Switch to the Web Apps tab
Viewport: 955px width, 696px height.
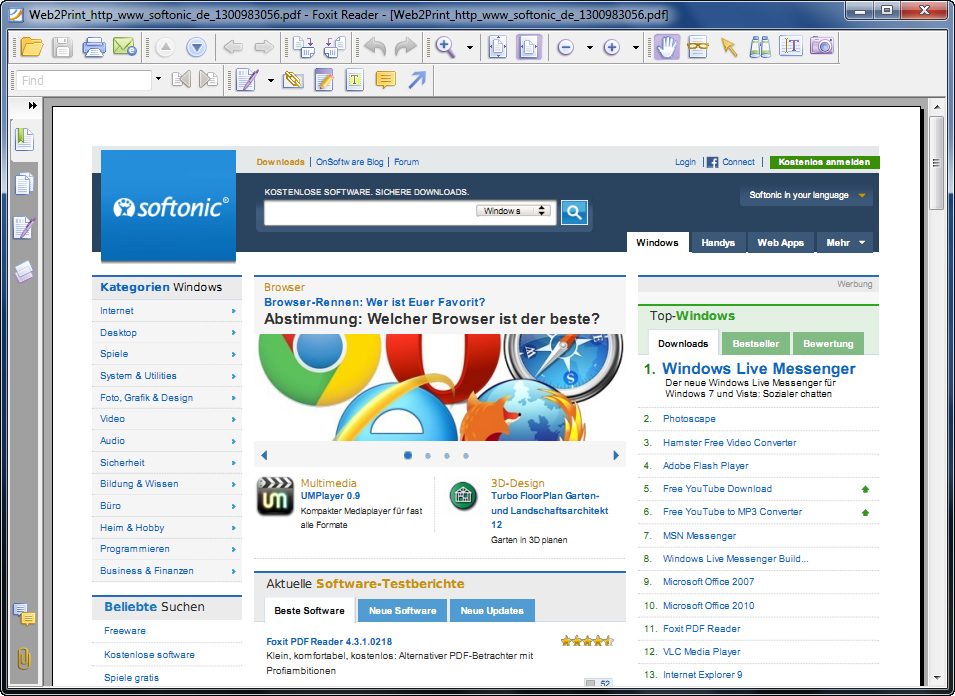pos(781,242)
